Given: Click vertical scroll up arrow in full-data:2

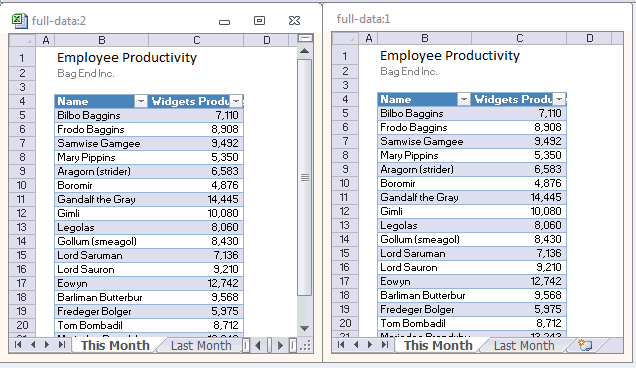Looking at the screenshot, I should click(305, 51).
